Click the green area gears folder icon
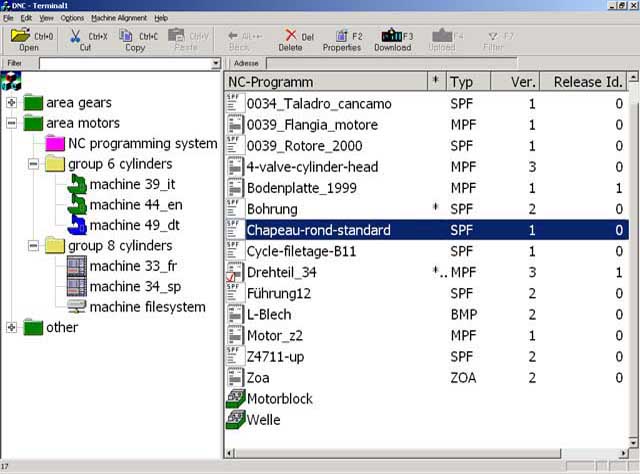 point(33,102)
